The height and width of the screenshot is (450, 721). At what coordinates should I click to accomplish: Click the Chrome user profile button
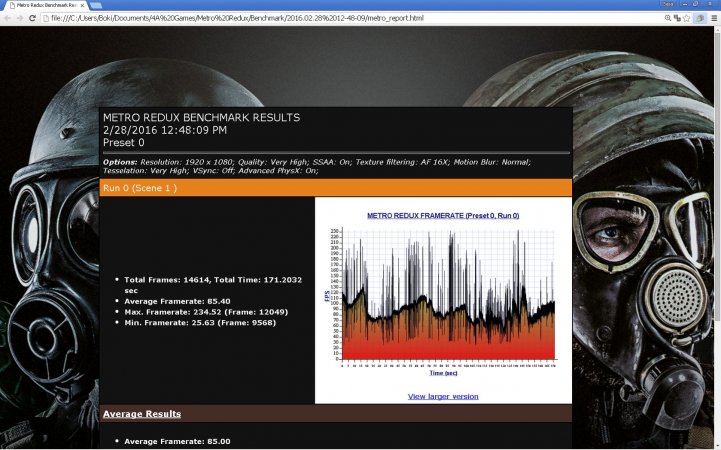click(669, 4)
